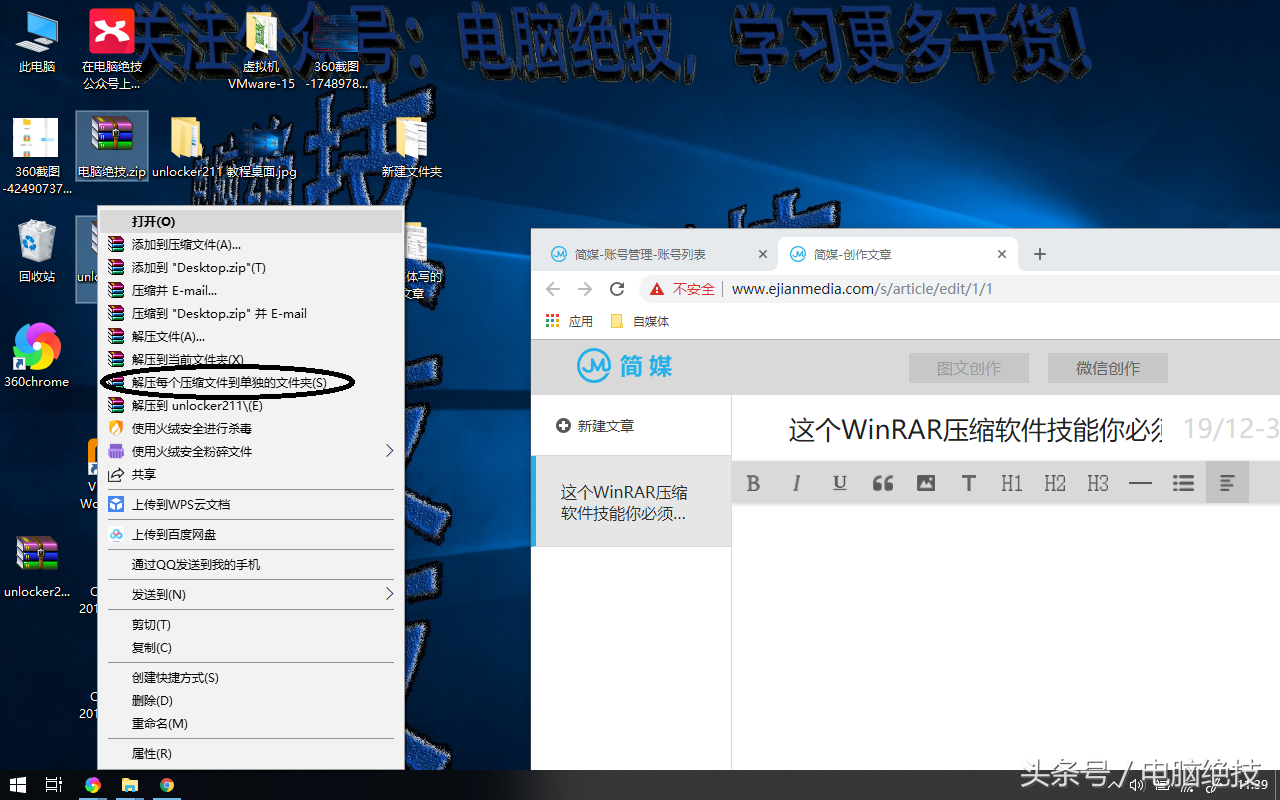Close the 简媒-创作文章 tab
Screen dimensions: 1280x800
[x=1002, y=255]
